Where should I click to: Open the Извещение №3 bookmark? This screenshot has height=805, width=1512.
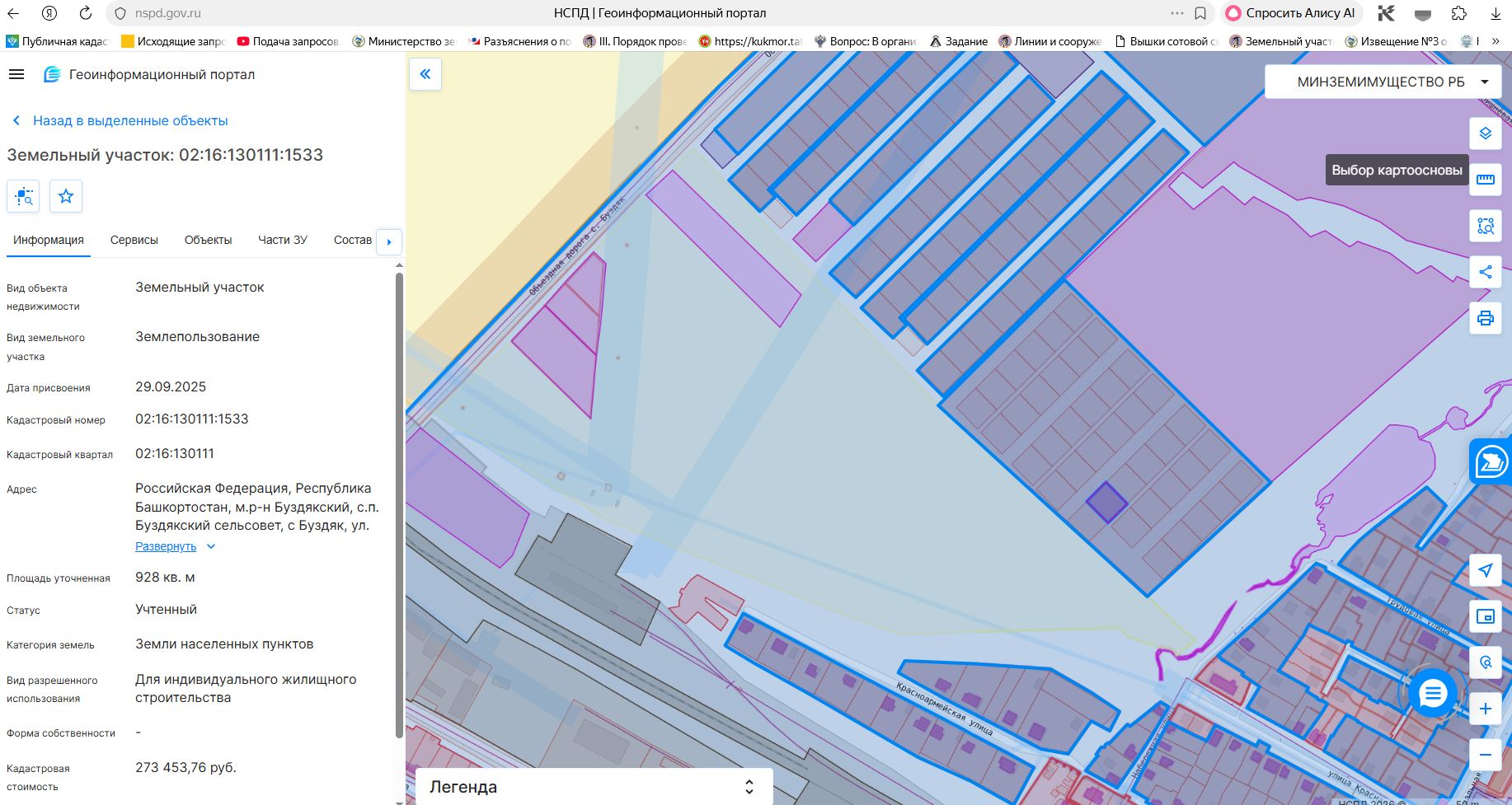coord(1396,41)
